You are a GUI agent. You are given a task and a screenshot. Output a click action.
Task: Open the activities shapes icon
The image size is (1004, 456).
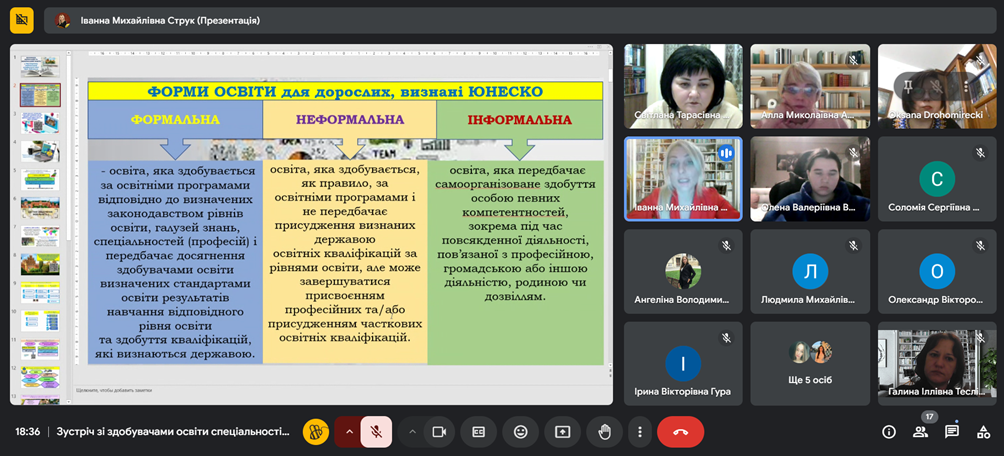[984, 432]
